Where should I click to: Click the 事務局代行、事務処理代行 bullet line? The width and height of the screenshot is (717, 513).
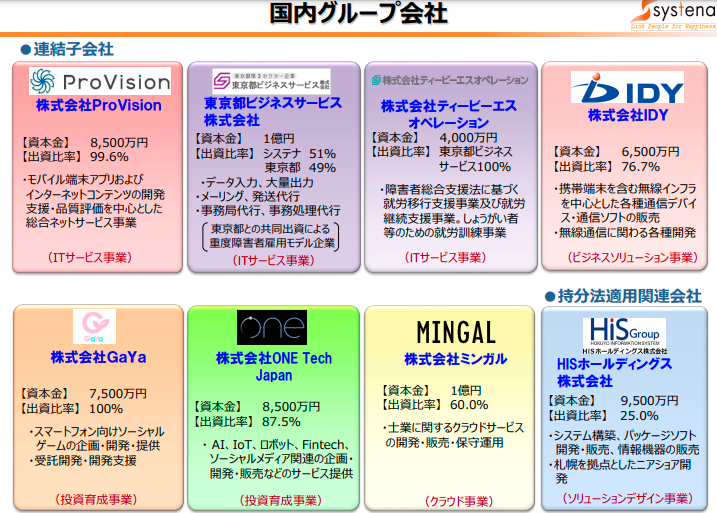coord(268,211)
